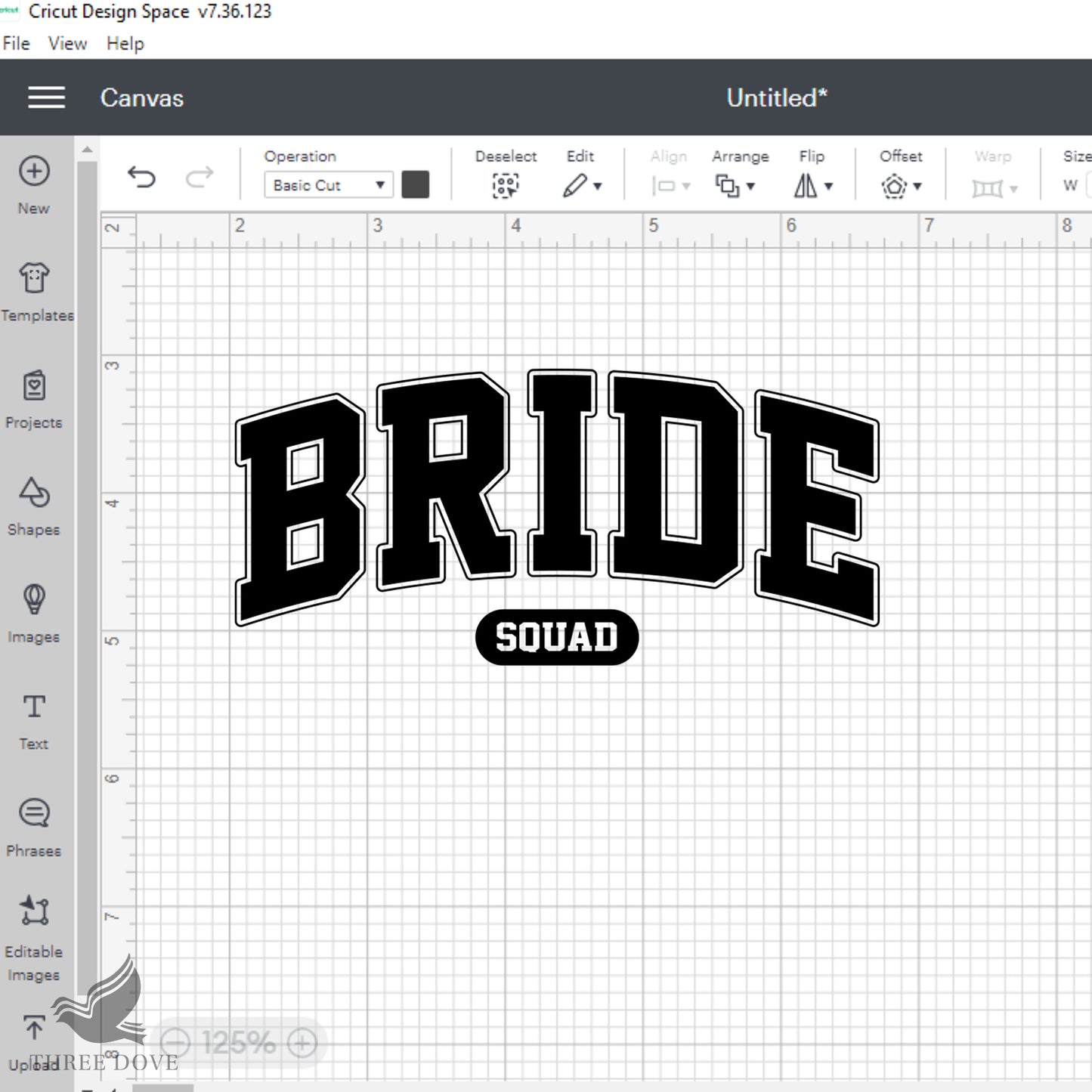Image resolution: width=1092 pixels, height=1092 pixels.
Task: Open the operation color swatch
Action: 415,184
